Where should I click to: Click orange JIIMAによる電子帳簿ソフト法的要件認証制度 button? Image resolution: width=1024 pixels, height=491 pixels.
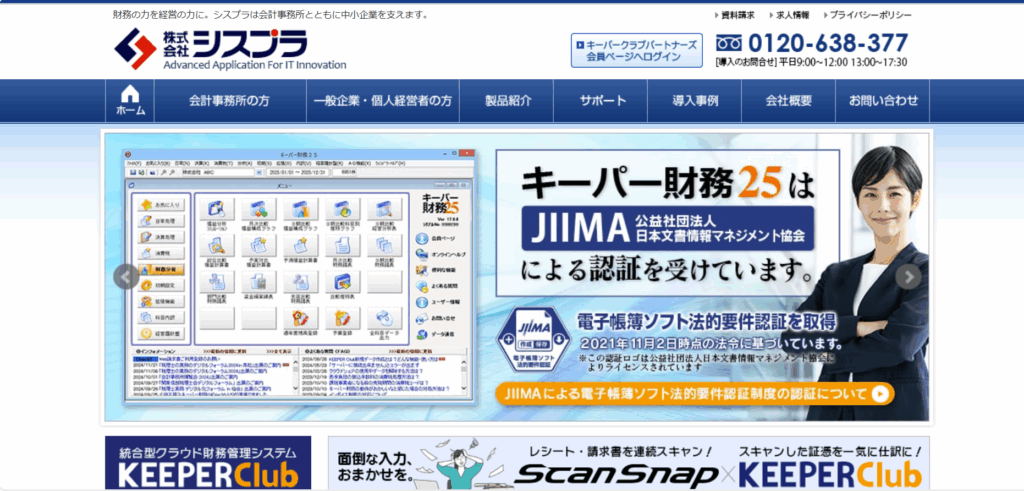pyautogui.click(x=694, y=394)
